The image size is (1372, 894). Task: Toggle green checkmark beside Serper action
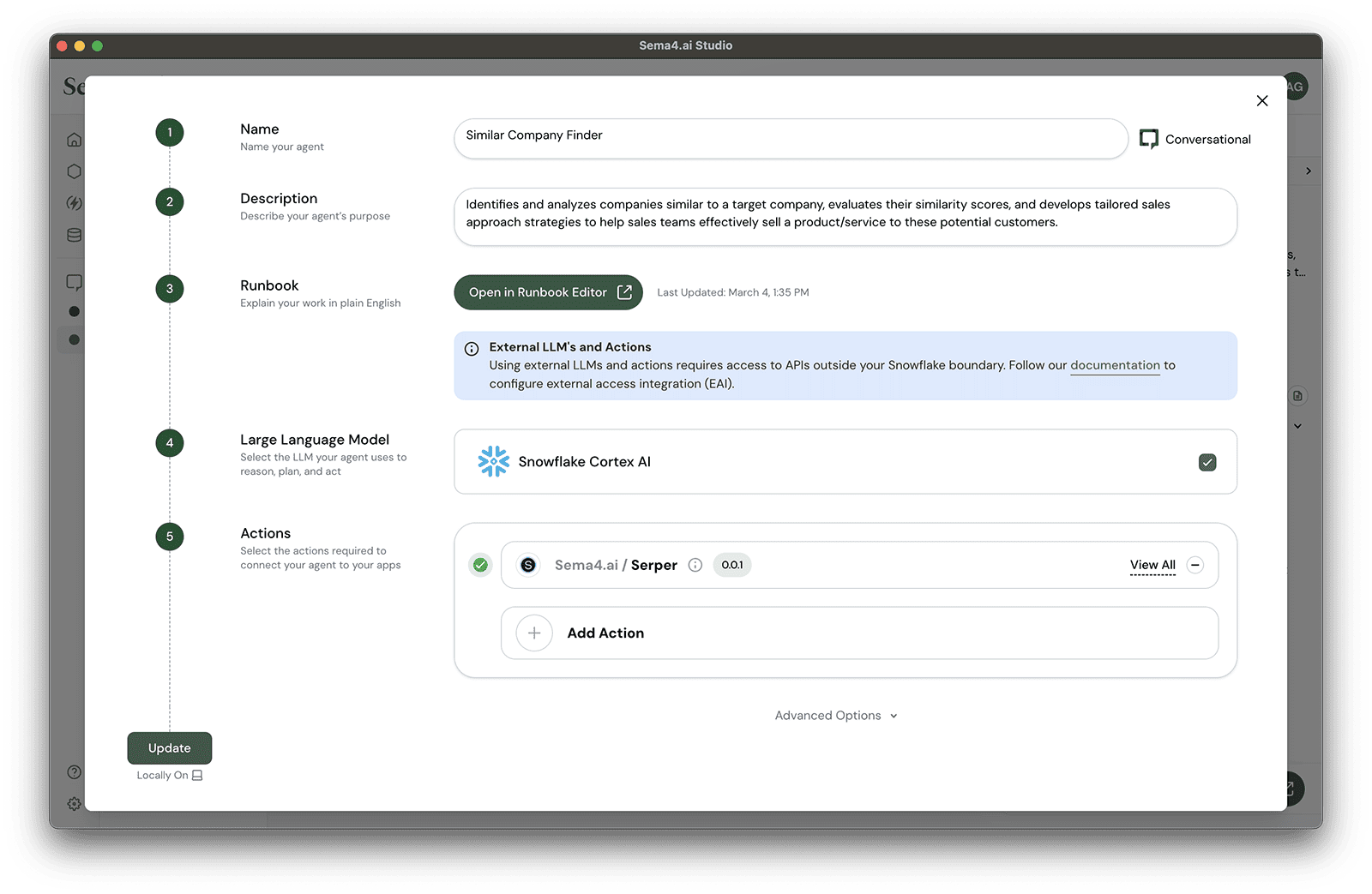pyautogui.click(x=480, y=565)
